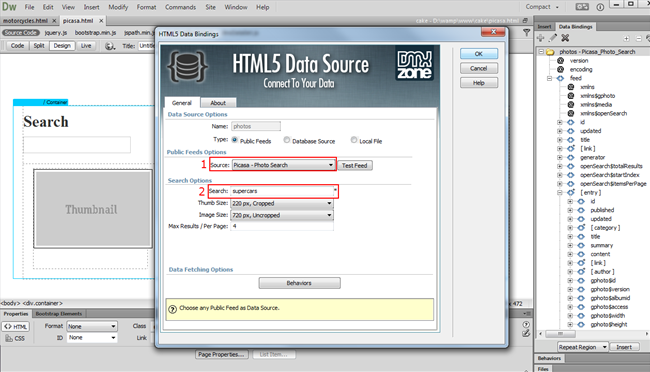Viewport: 650px width, 372px height.
Task: Switch to the About tab in dialog
Action: (218, 103)
